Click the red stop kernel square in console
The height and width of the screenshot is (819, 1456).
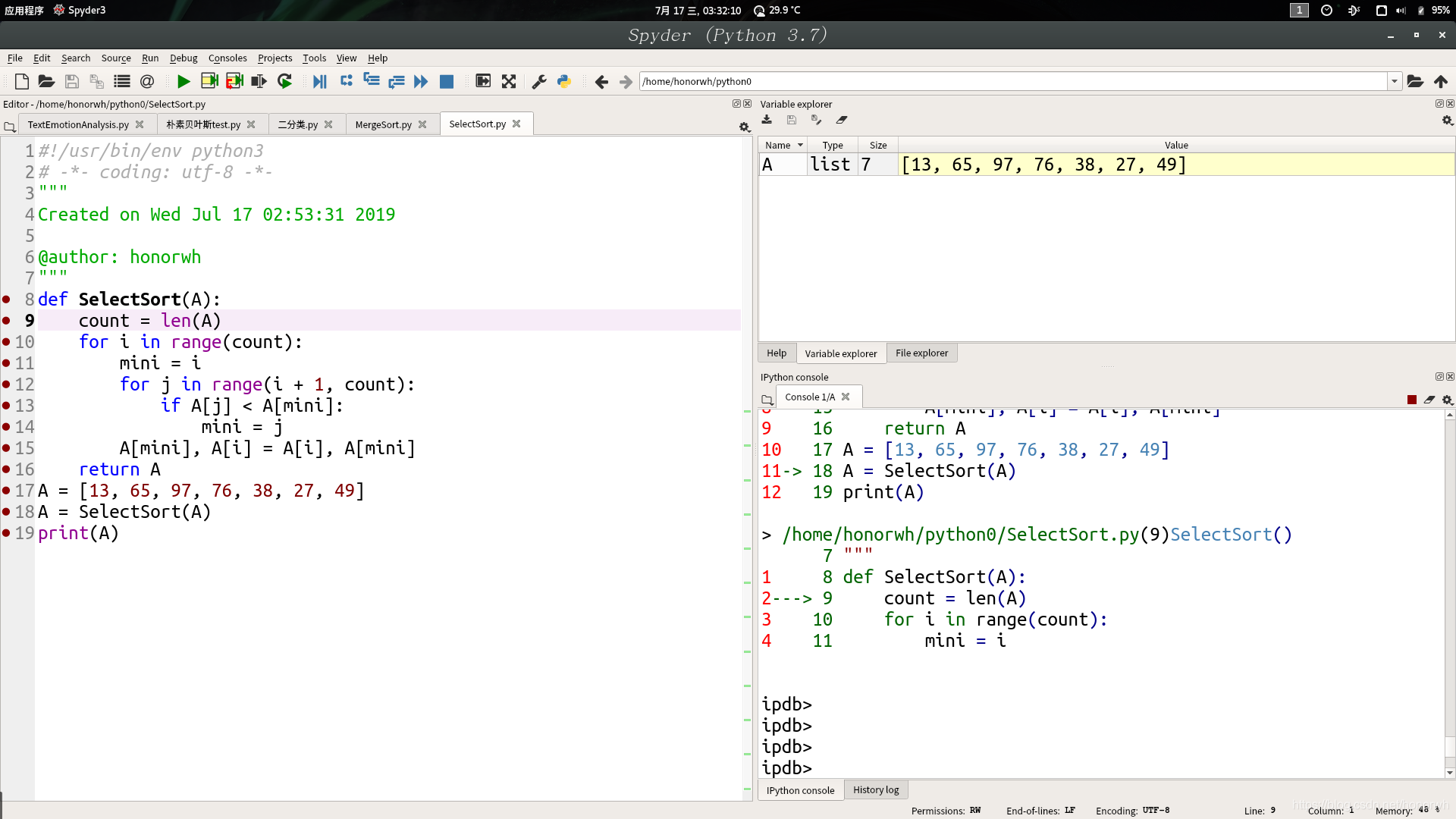pos(1412,400)
